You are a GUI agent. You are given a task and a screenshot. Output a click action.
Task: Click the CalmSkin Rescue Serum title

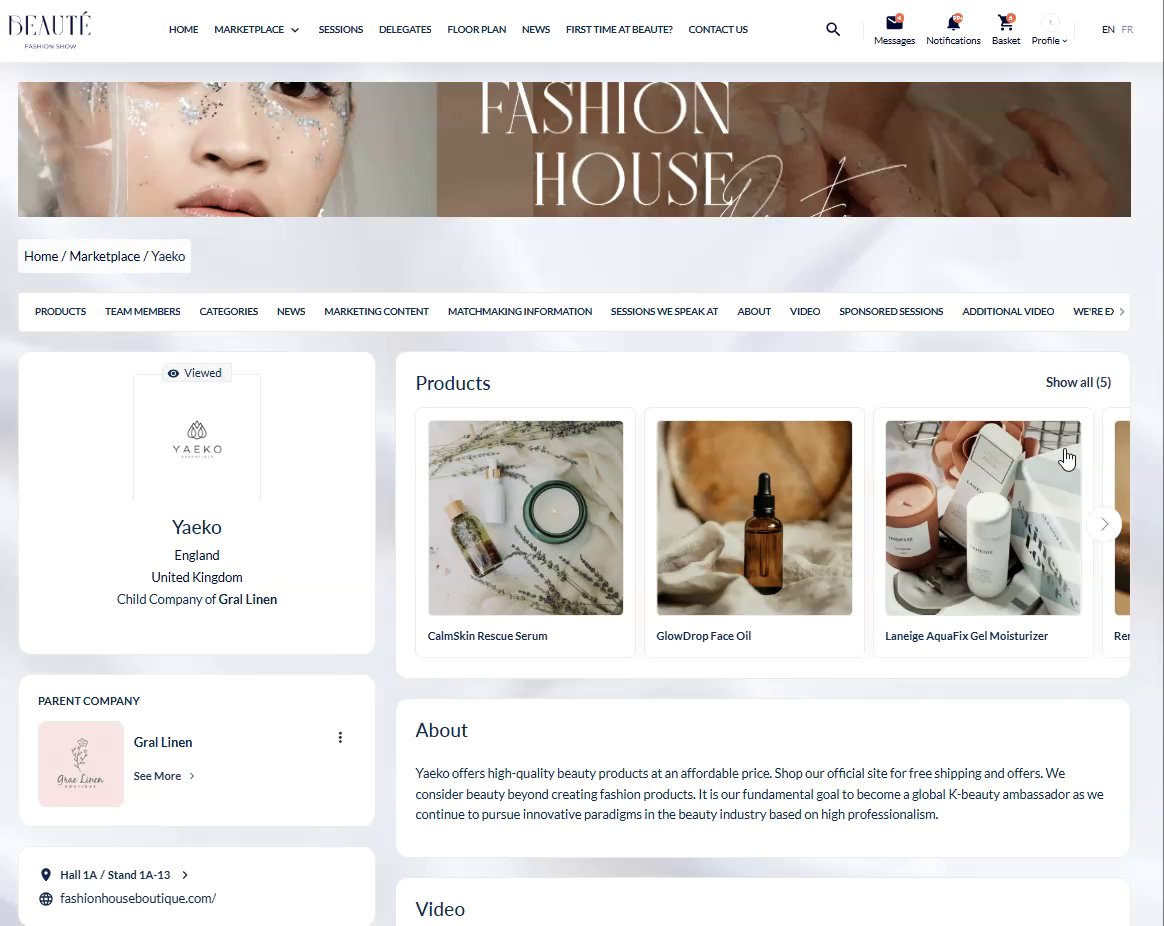coord(487,636)
